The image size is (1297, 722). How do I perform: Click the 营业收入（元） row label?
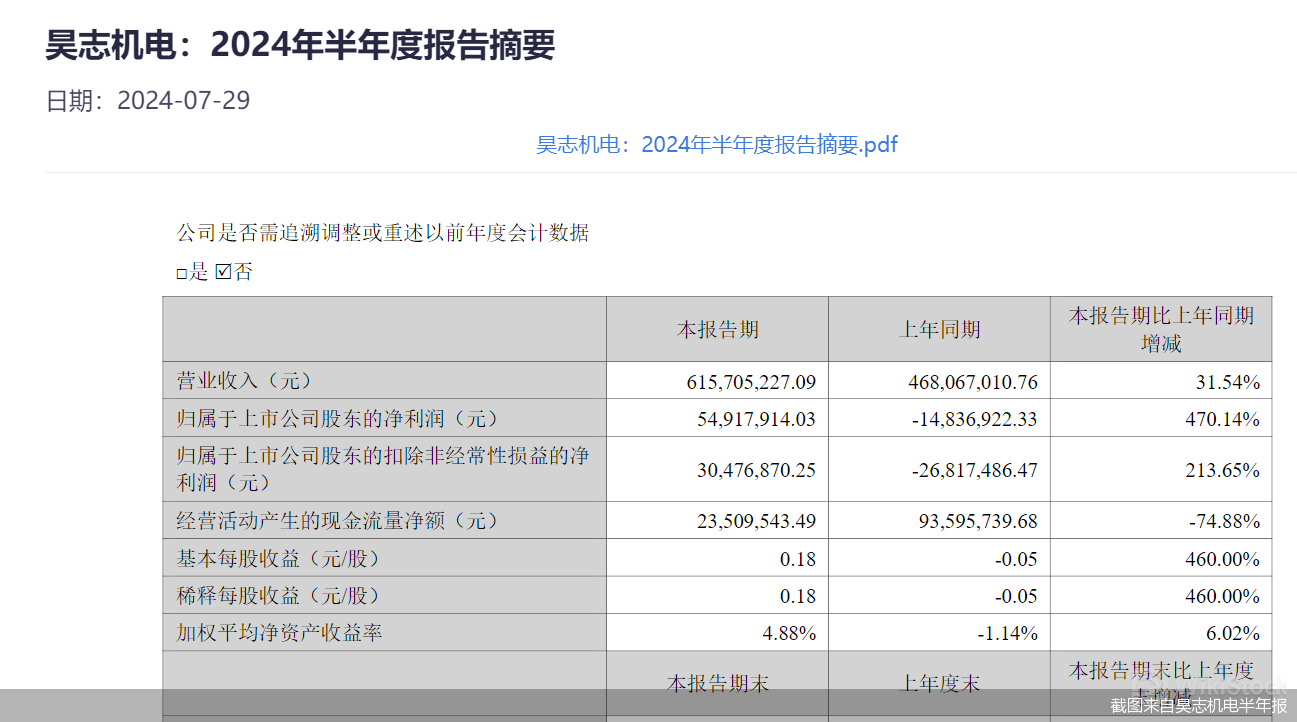(x=245, y=381)
